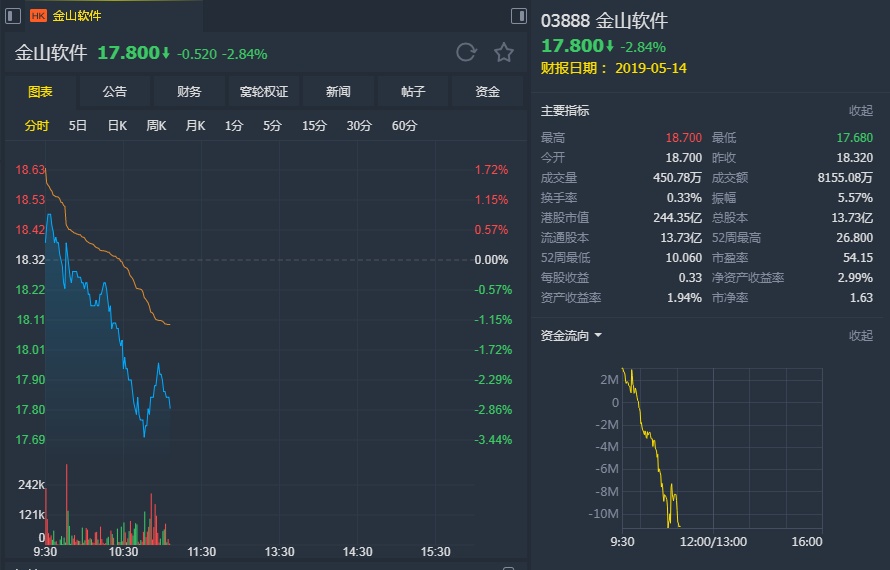Open the 公告 tab

click(115, 92)
